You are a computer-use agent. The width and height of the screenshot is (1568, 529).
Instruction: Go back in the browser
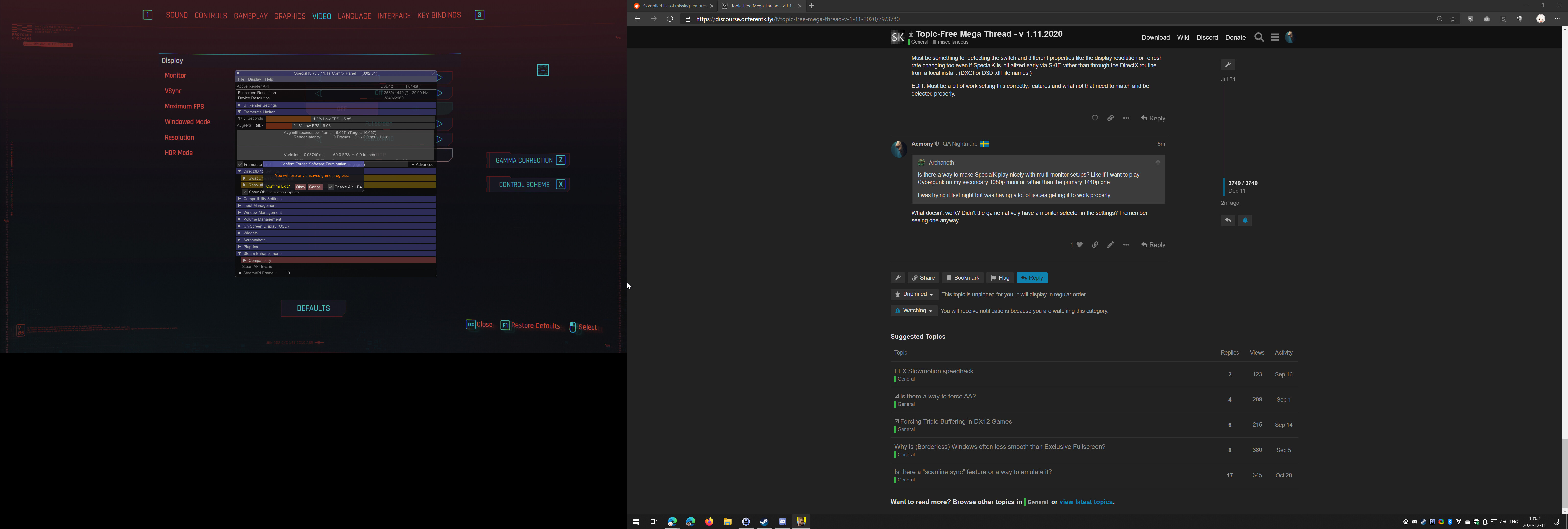tap(637, 19)
